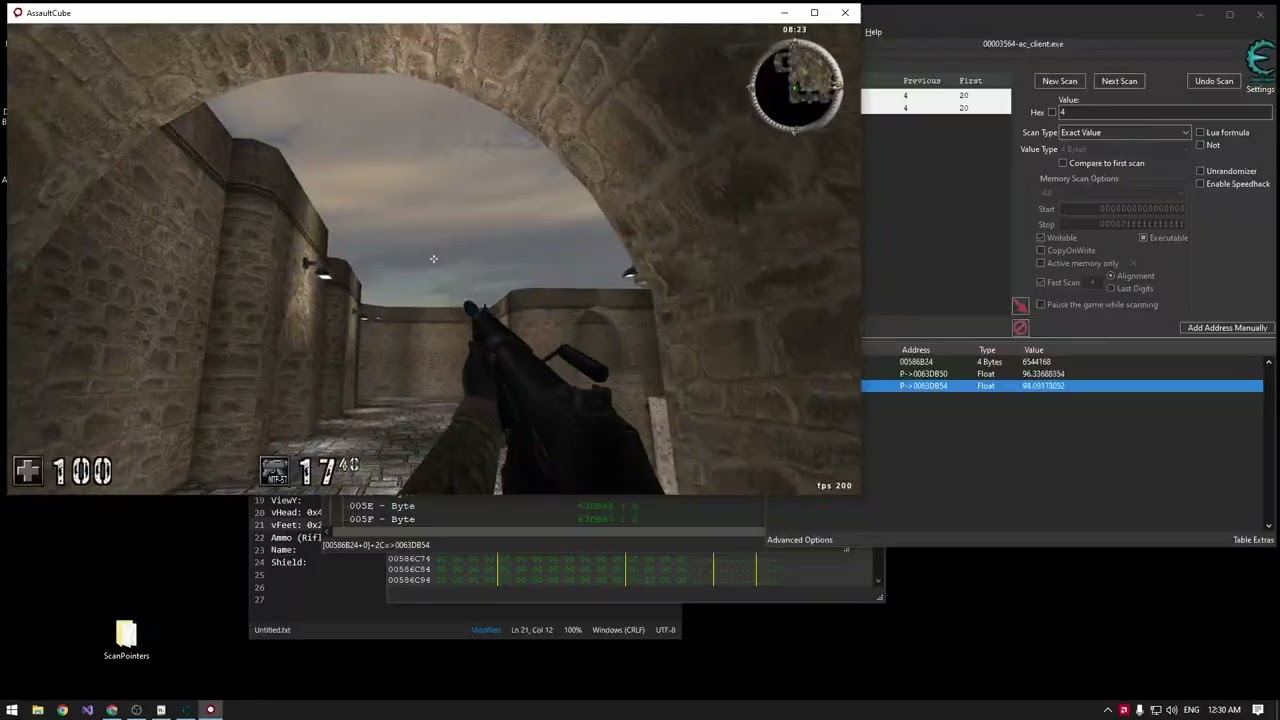Open the volume tray icon
The height and width of the screenshot is (720, 1280).
(1171, 710)
